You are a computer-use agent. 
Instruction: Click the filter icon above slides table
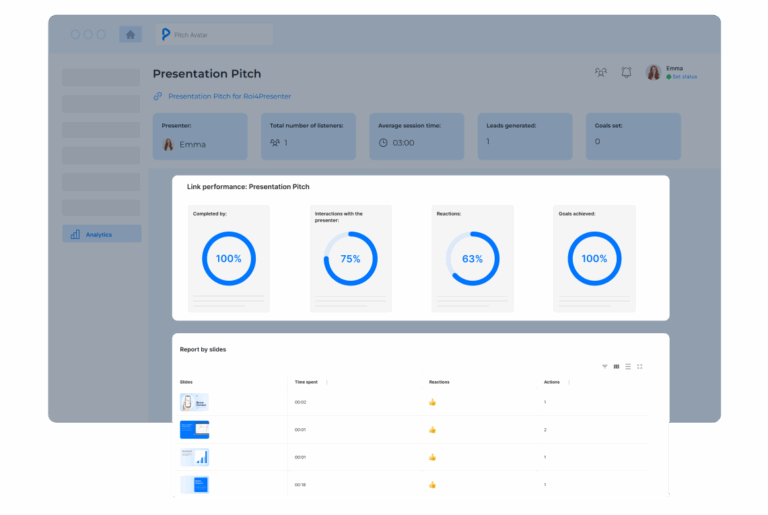[604, 367]
